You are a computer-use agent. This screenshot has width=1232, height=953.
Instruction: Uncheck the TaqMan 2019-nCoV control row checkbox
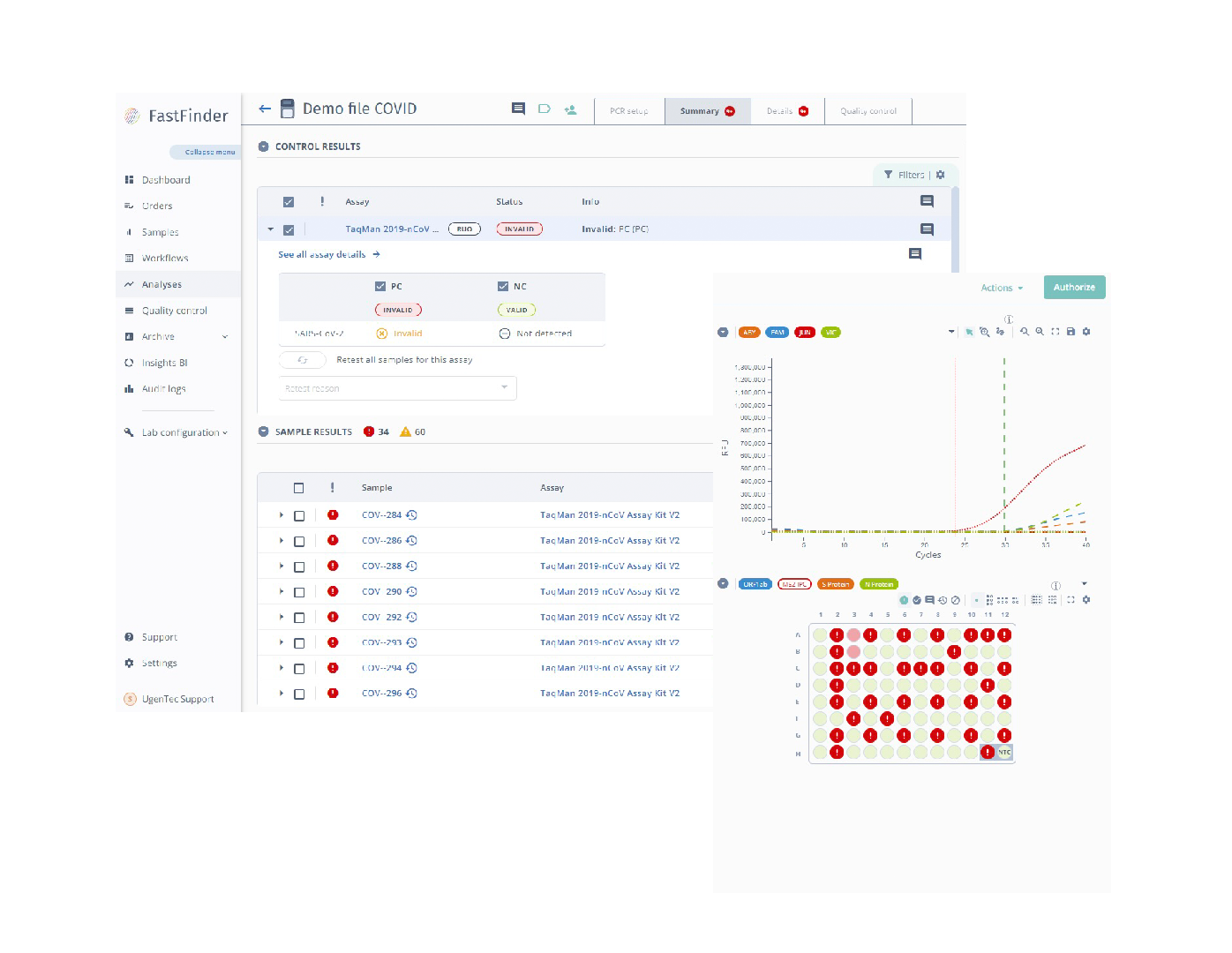coord(289,230)
